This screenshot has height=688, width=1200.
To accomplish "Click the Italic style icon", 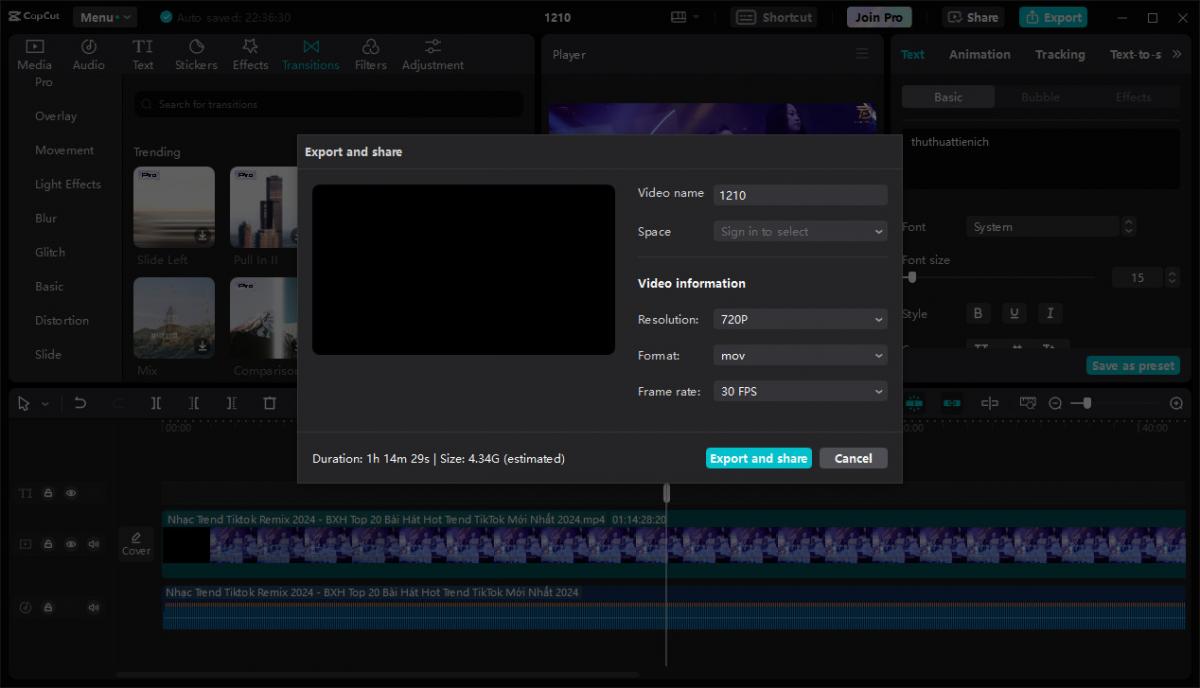I will point(1049,313).
